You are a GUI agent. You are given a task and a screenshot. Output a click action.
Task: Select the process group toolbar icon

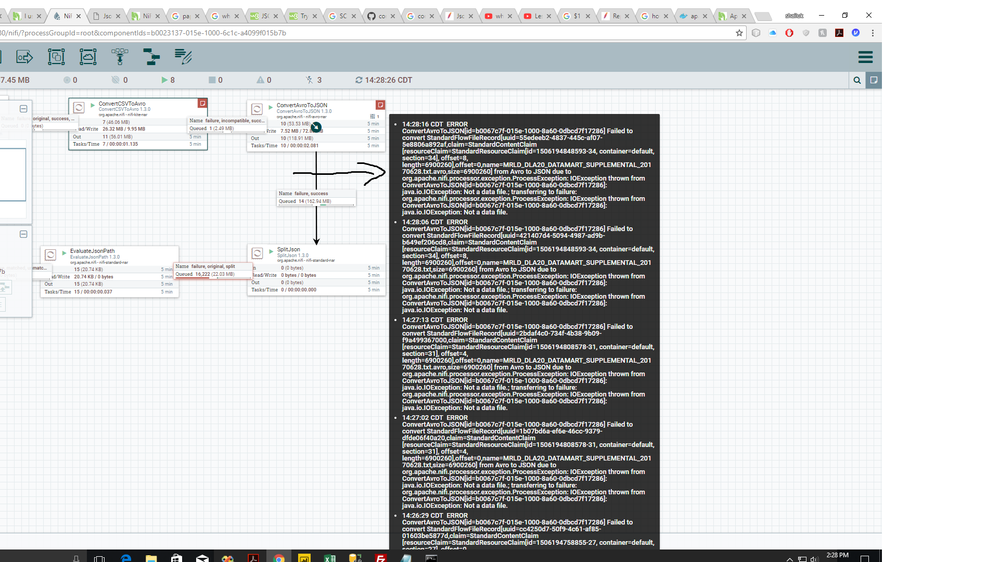tap(56, 57)
